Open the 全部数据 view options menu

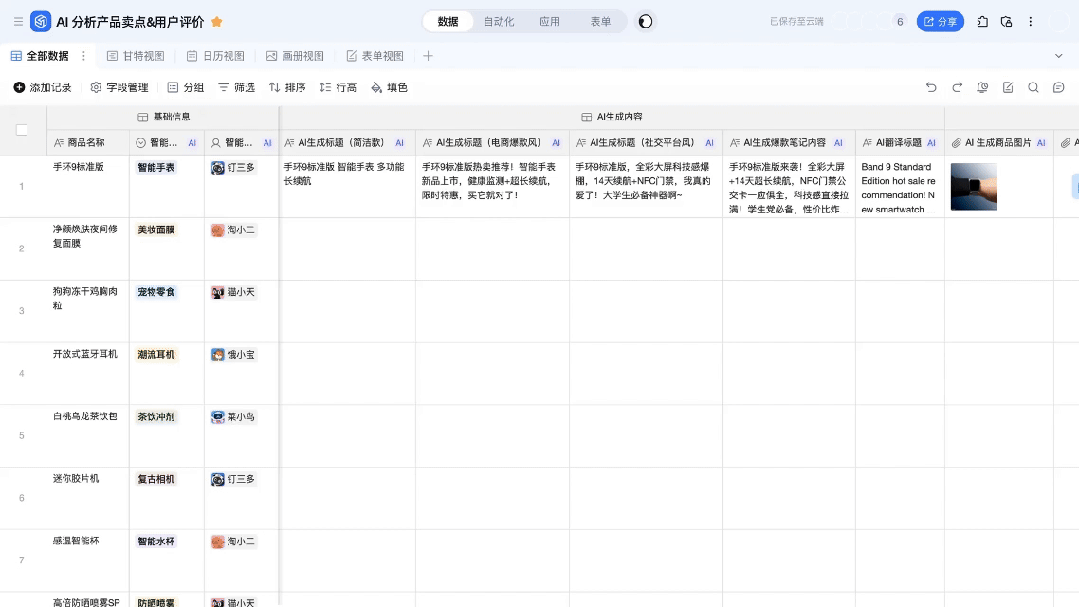[83, 56]
